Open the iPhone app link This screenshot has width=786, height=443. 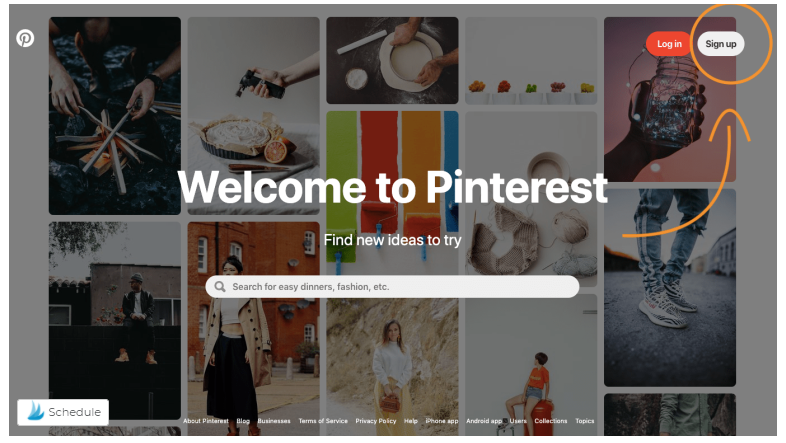tap(442, 421)
